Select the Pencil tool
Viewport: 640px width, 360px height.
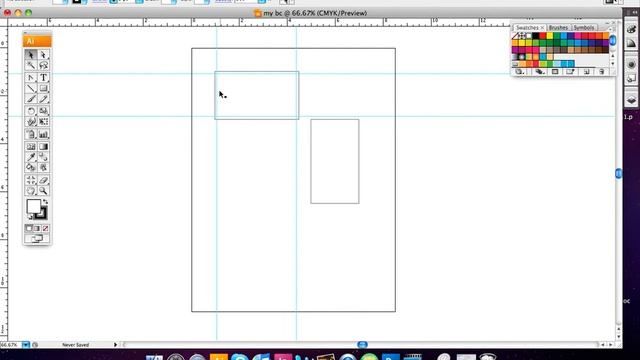(x=44, y=99)
